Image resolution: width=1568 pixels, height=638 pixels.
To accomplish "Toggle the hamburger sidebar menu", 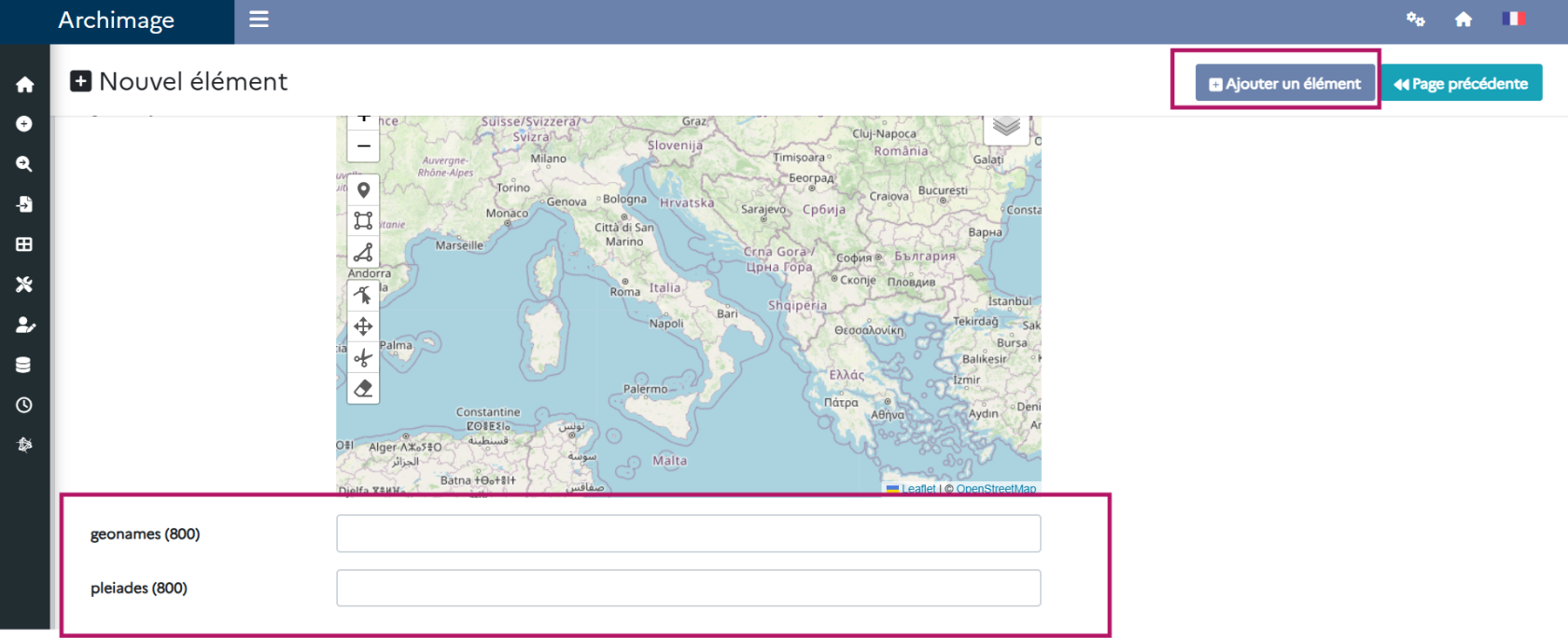I will (x=259, y=20).
